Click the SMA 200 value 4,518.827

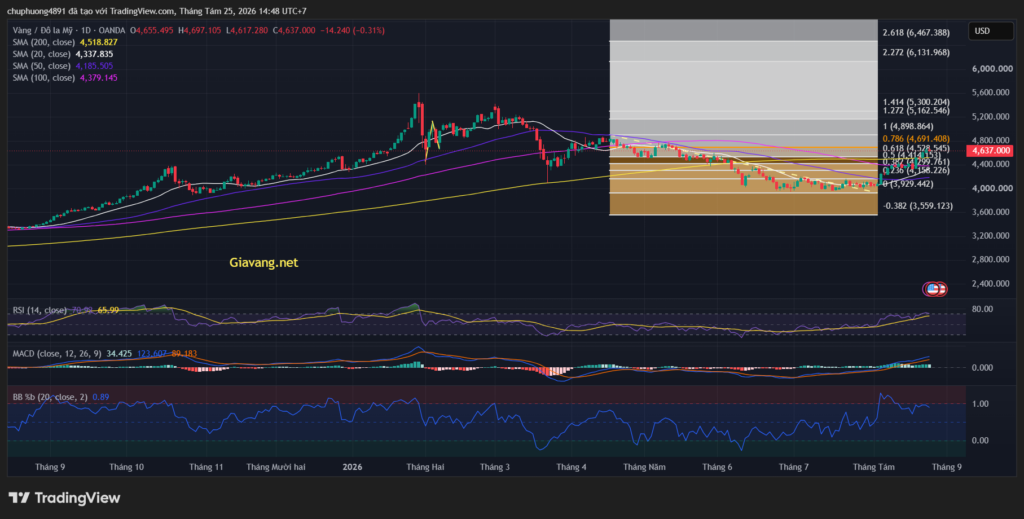99,42
